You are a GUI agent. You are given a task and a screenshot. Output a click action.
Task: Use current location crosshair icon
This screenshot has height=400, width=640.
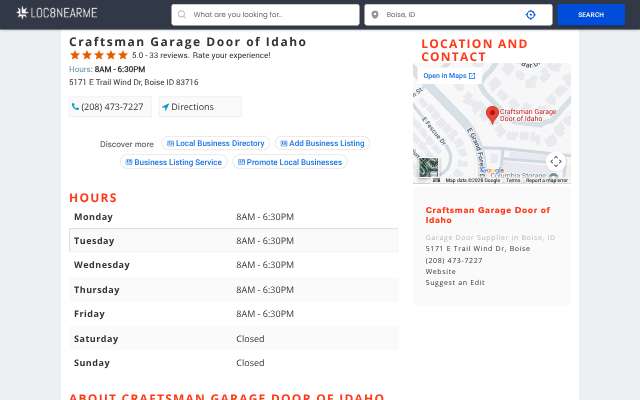pyautogui.click(x=530, y=15)
